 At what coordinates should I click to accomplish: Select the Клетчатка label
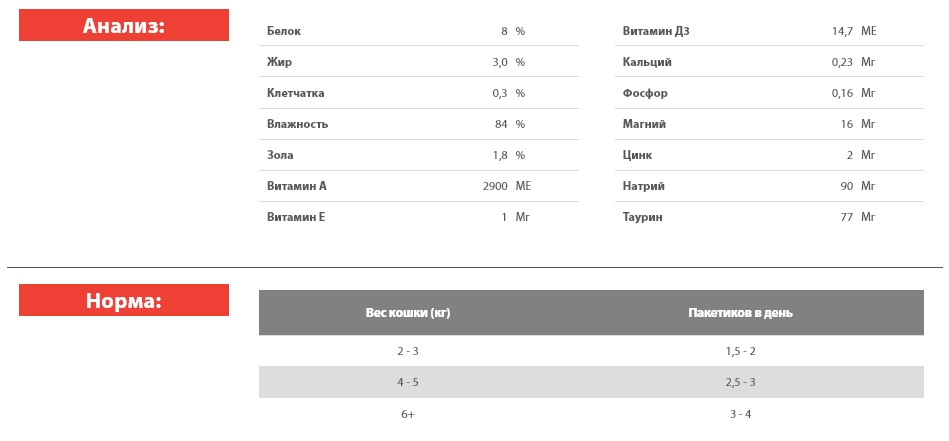[x=296, y=93]
